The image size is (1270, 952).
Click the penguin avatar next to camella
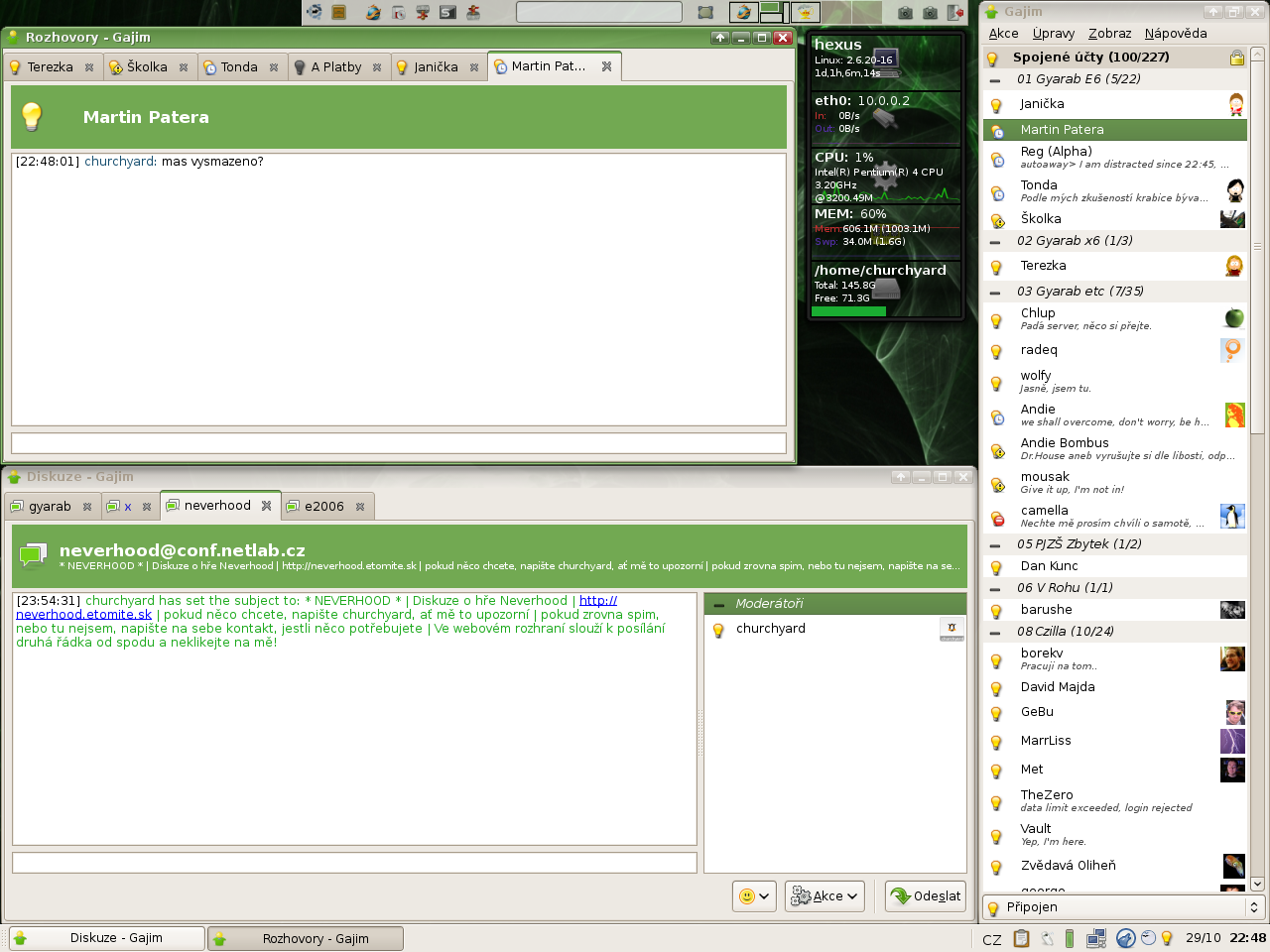1232,517
